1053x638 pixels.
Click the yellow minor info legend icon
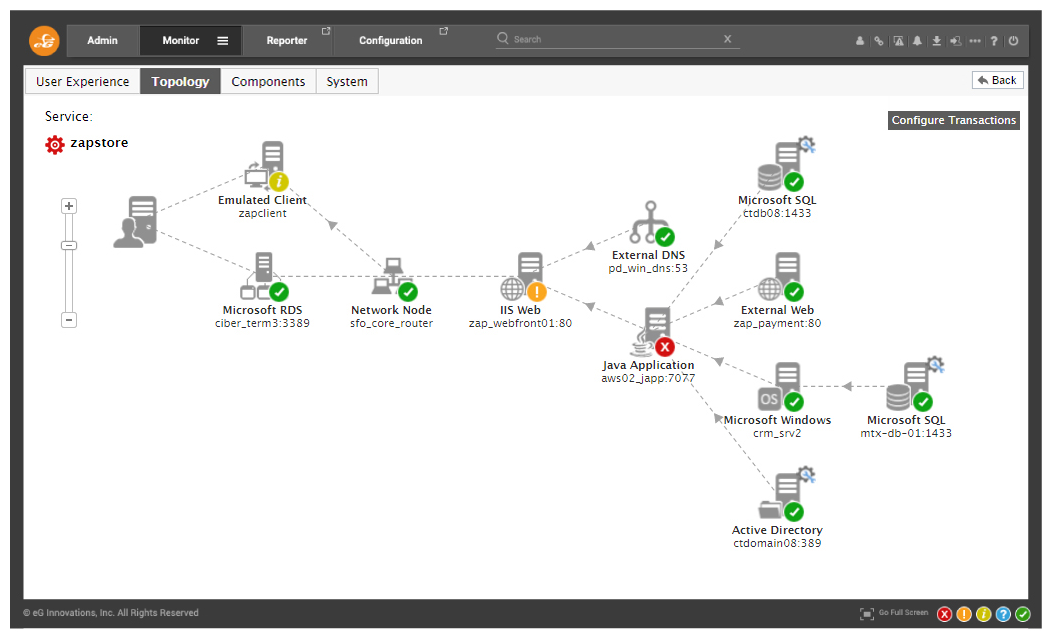coord(984,614)
